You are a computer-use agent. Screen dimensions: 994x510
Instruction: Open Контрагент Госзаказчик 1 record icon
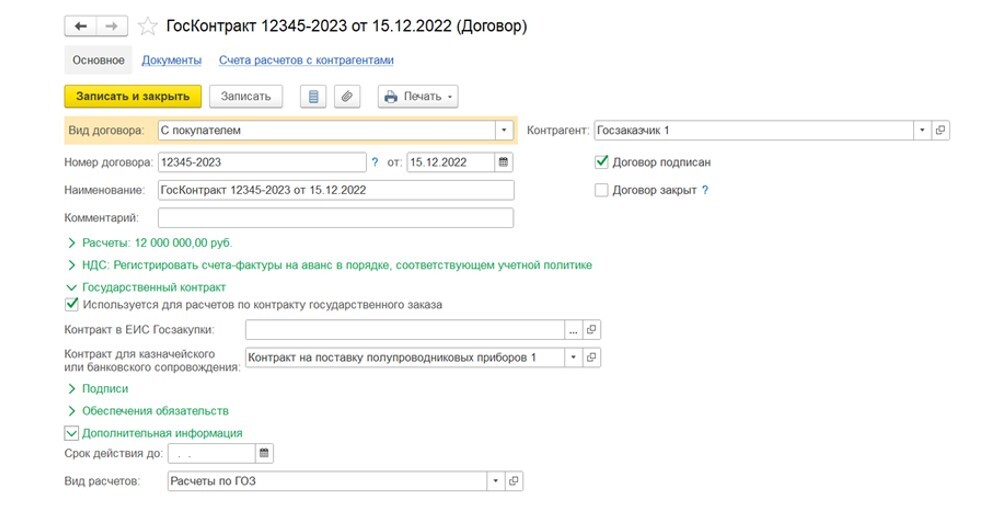940,130
